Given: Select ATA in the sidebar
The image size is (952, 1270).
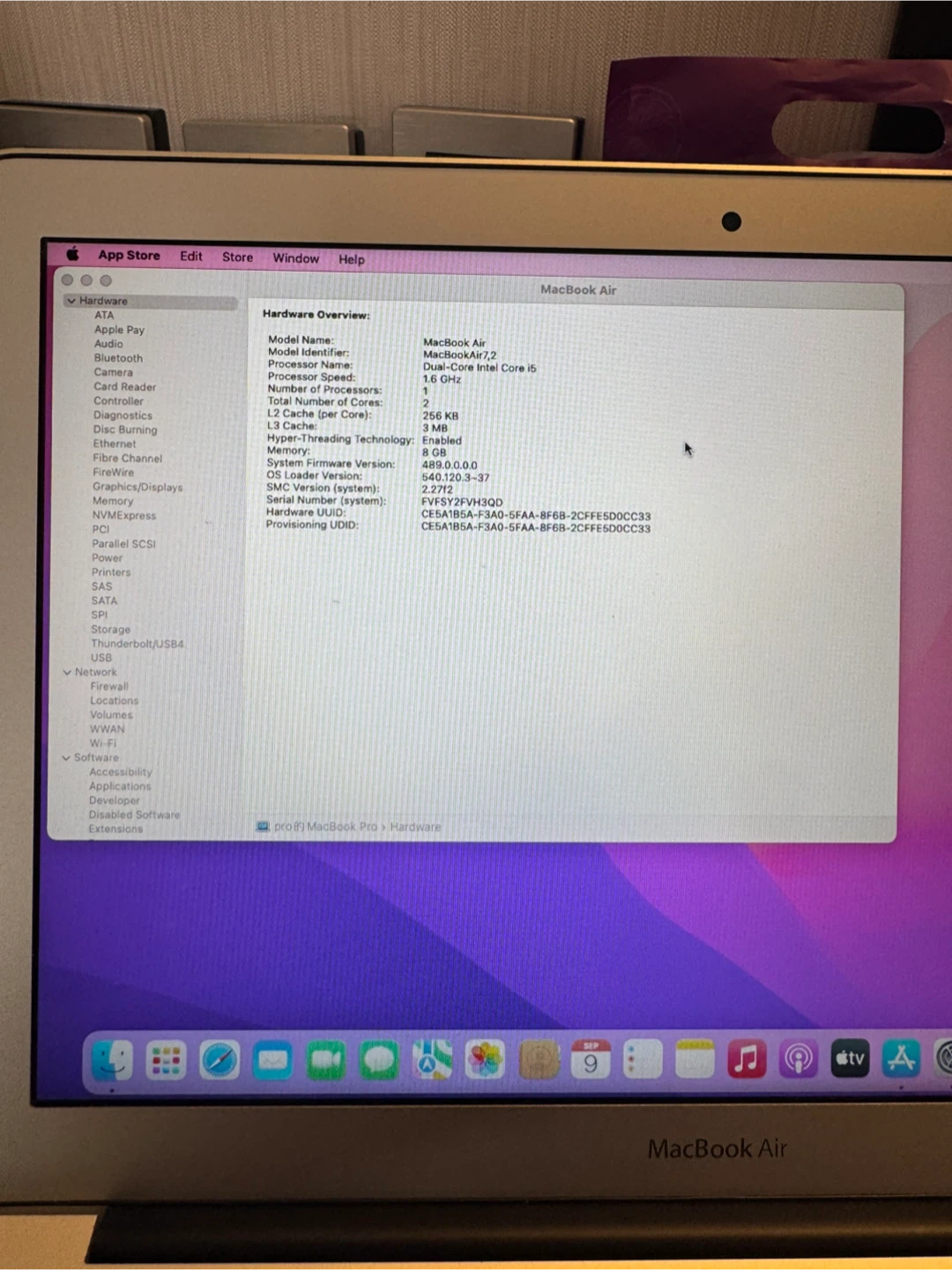Looking at the screenshot, I should point(104,315).
